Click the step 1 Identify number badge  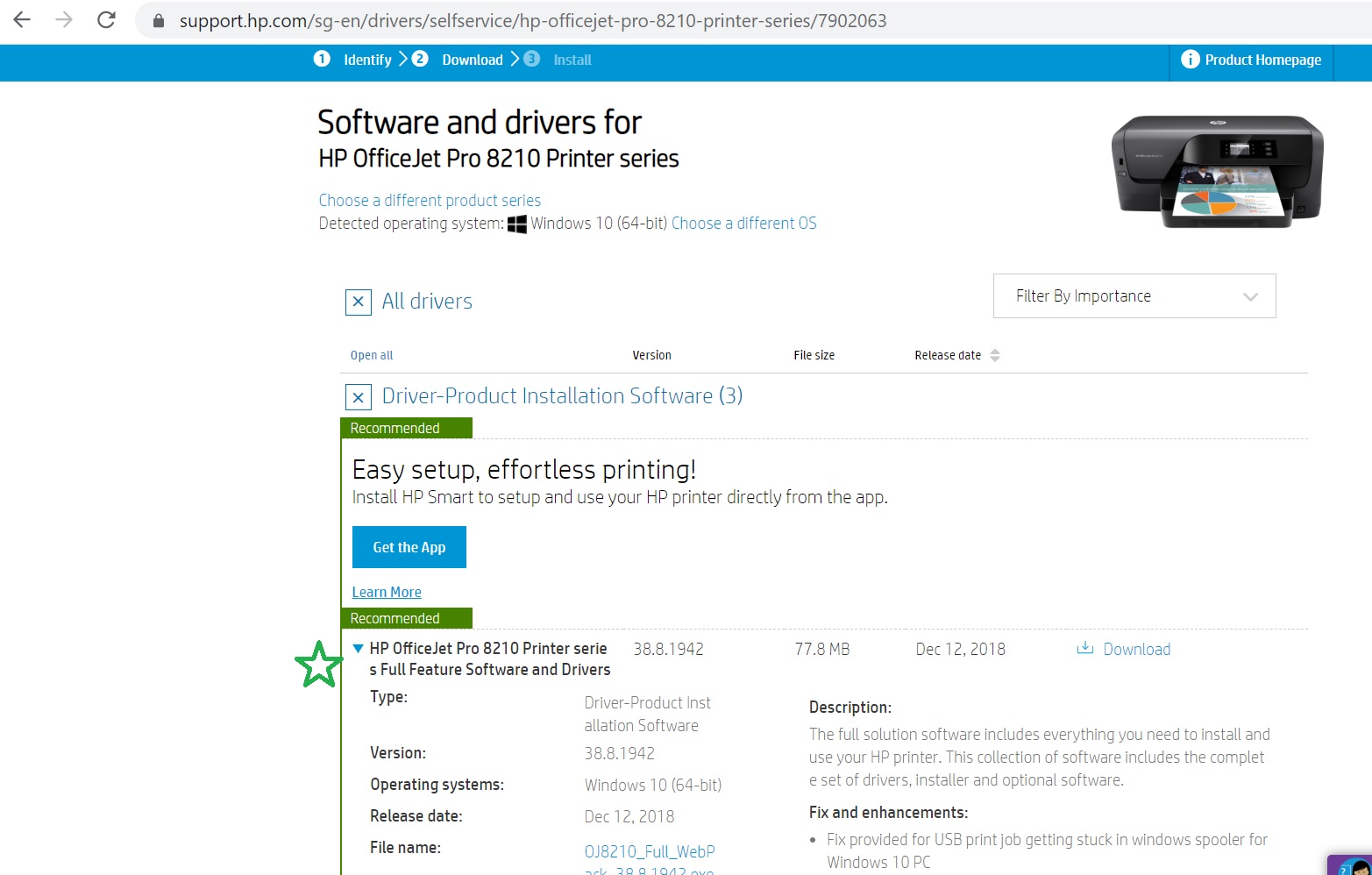coord(322,59)
